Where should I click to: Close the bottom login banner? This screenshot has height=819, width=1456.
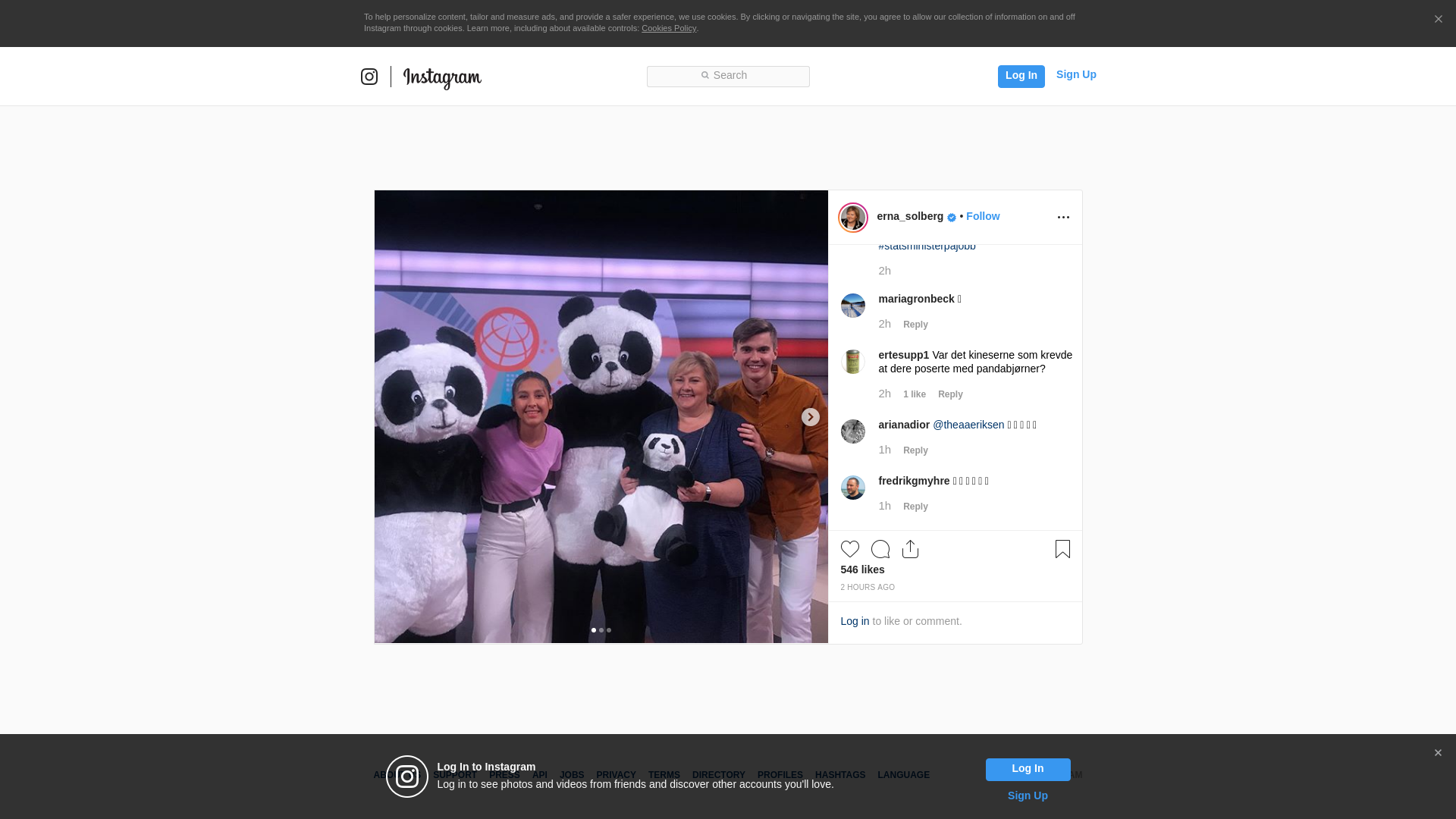pos(1438,753)
